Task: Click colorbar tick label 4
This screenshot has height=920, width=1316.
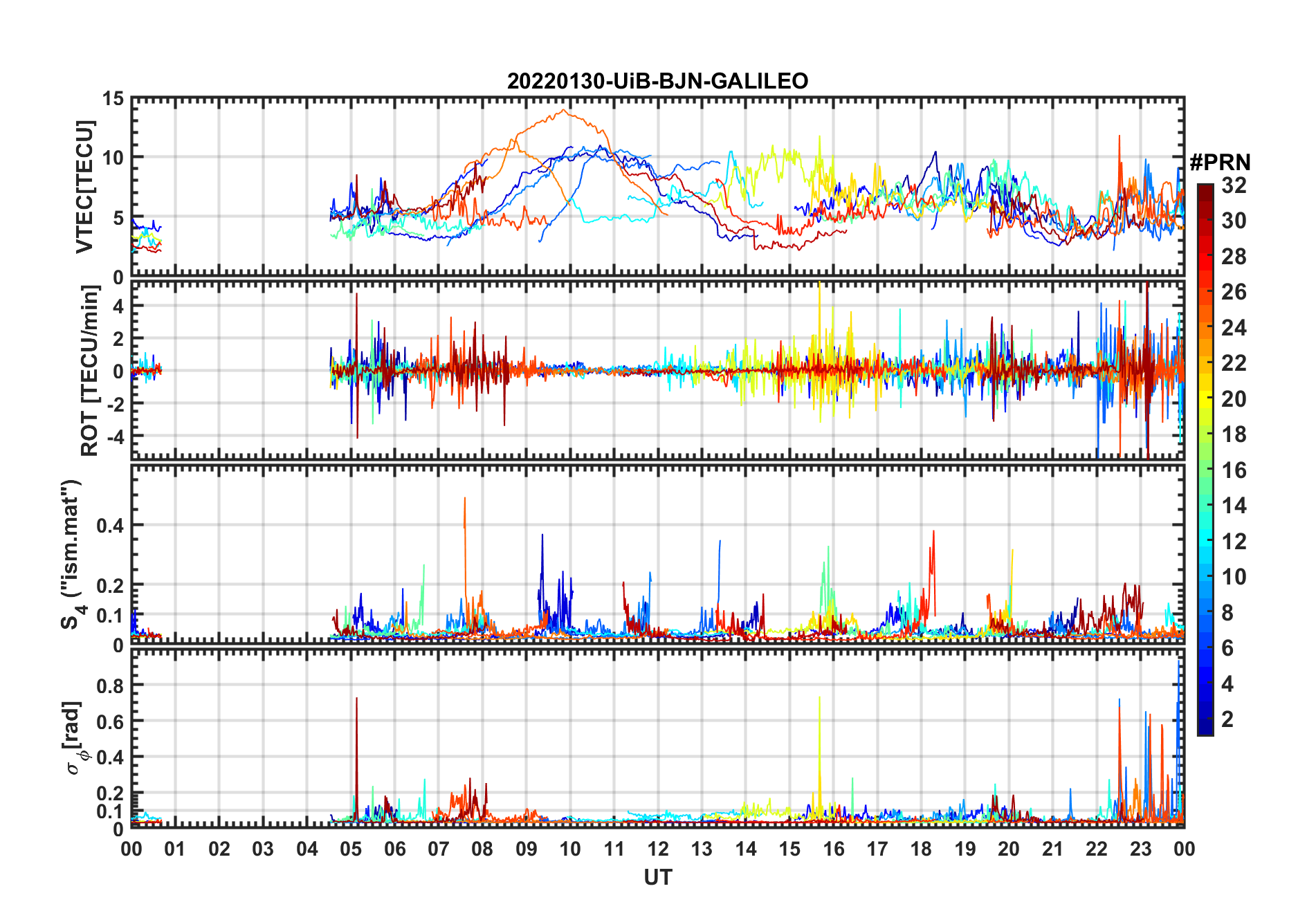Action: pos(1227,684)
